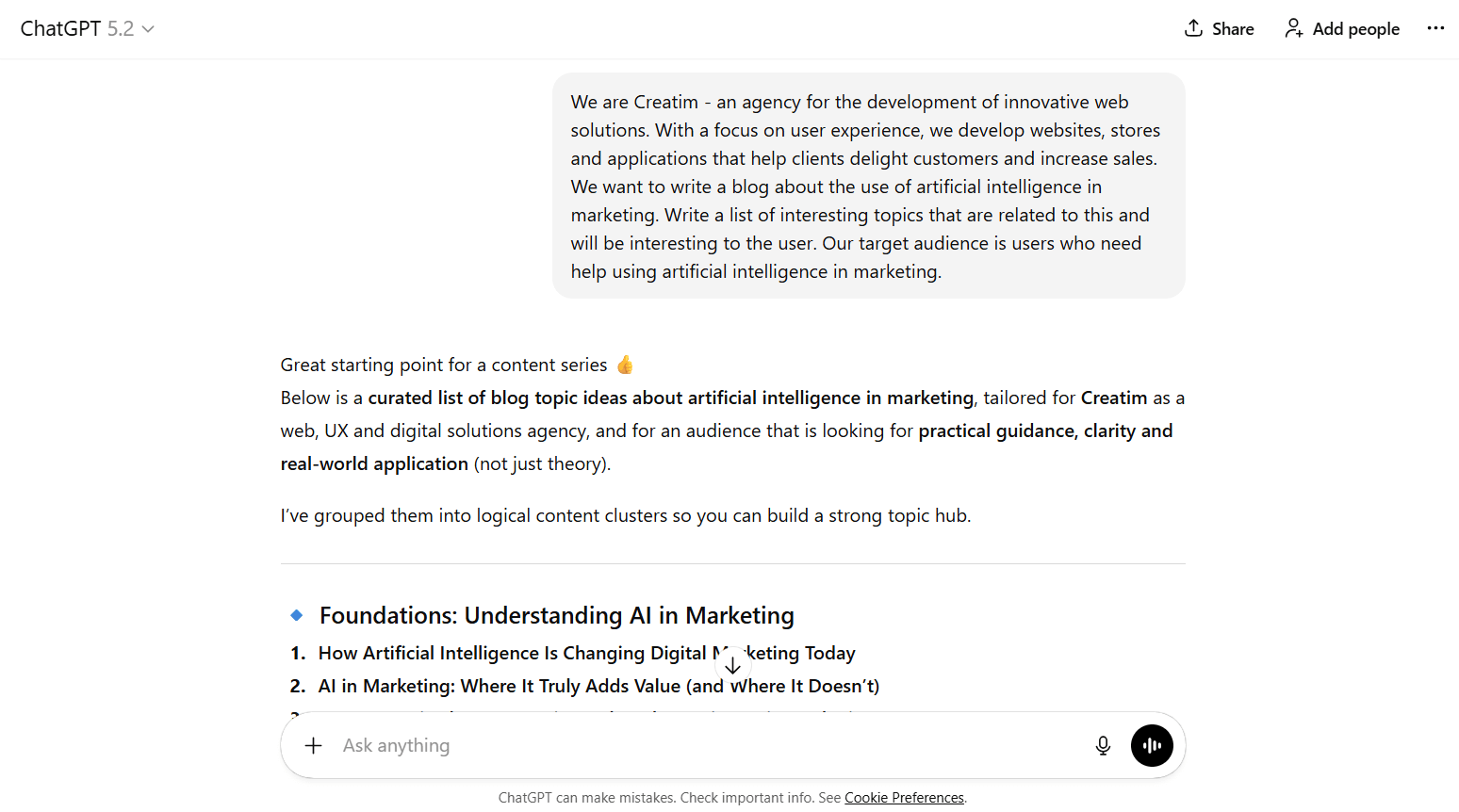
Task: Open the Cookie Preferences link
Action: pos(904,797)
